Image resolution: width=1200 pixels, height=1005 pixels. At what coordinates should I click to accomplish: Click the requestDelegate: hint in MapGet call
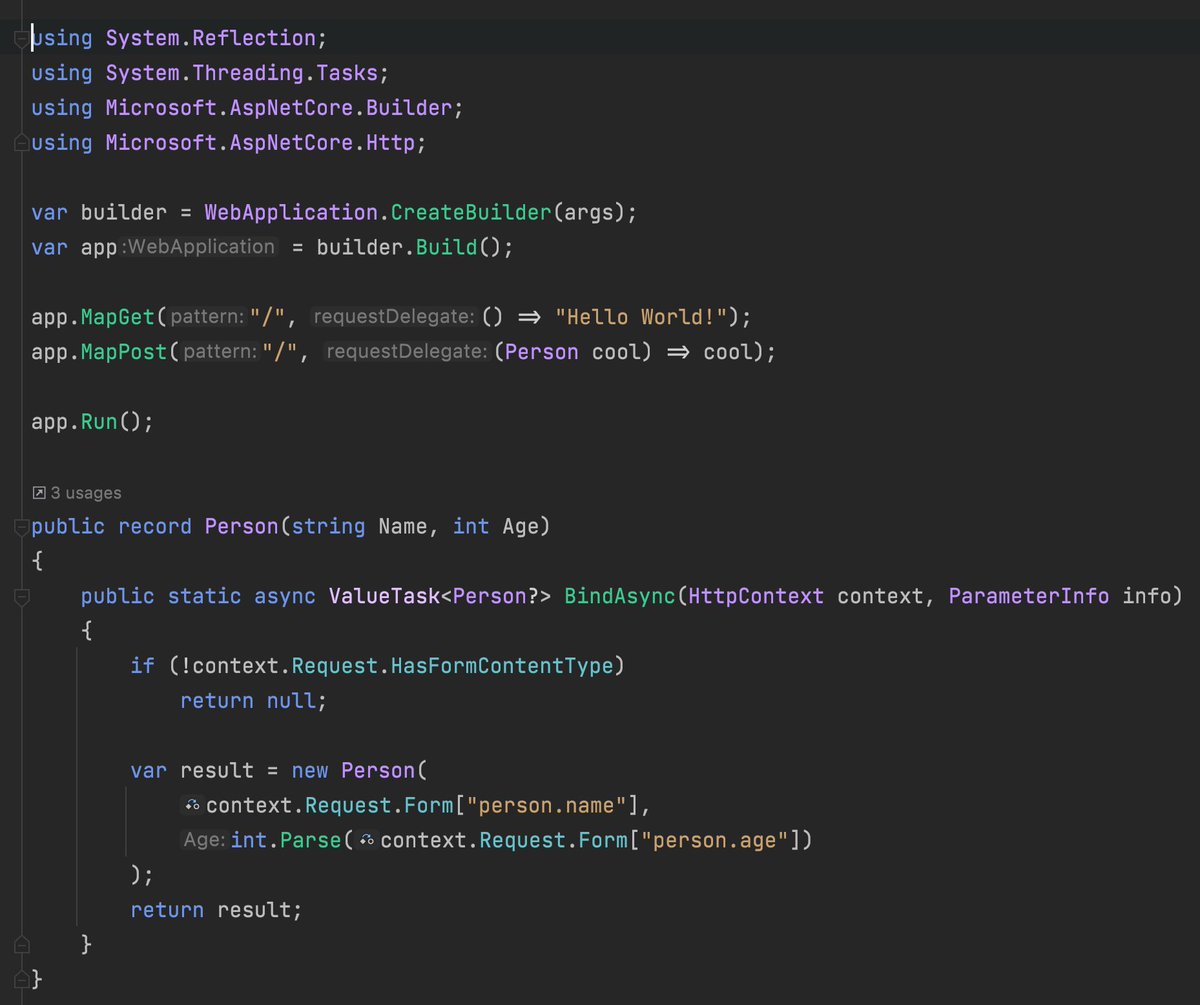point(394,317)
